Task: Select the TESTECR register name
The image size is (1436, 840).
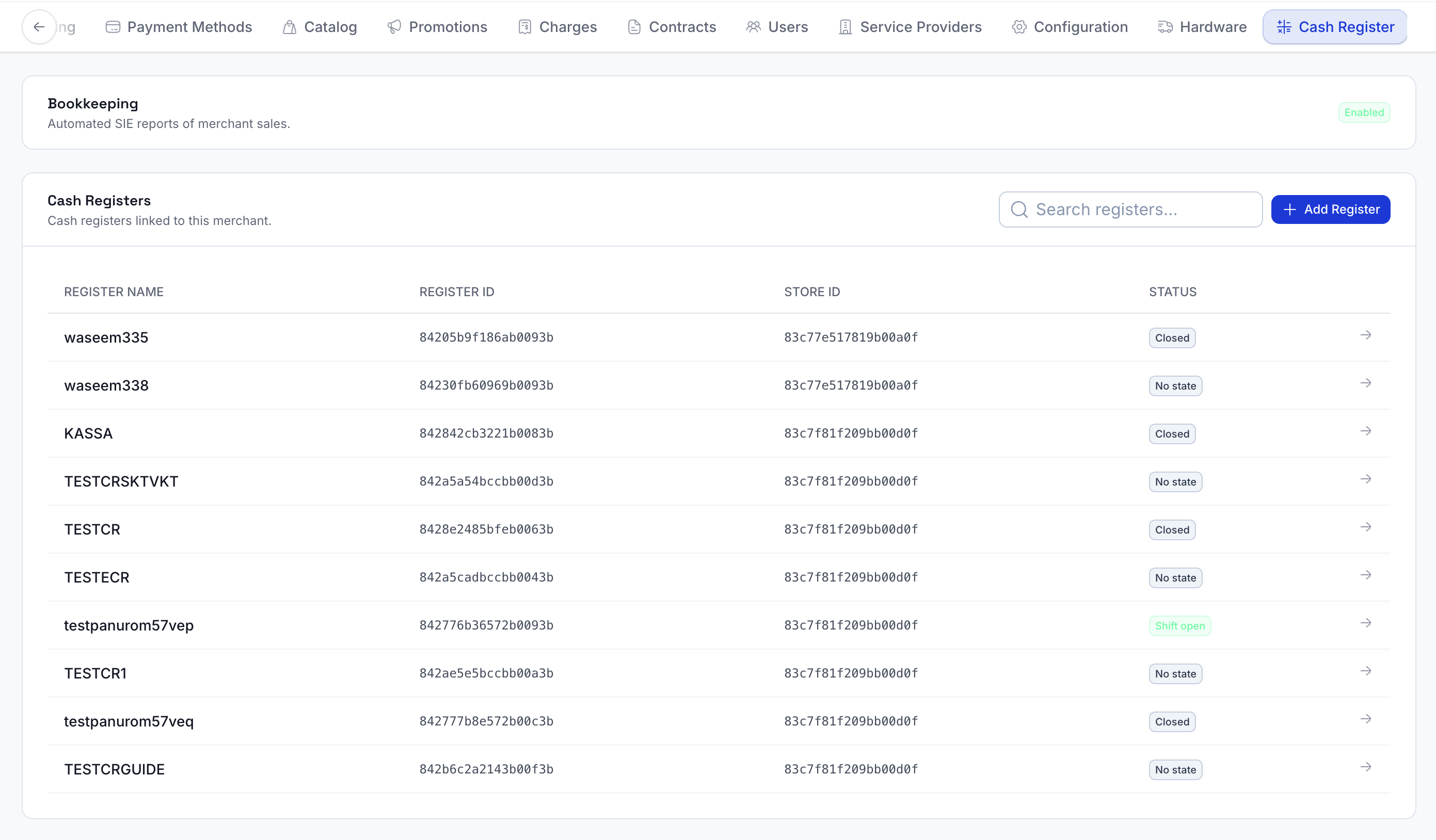Action: pos(97,577)
